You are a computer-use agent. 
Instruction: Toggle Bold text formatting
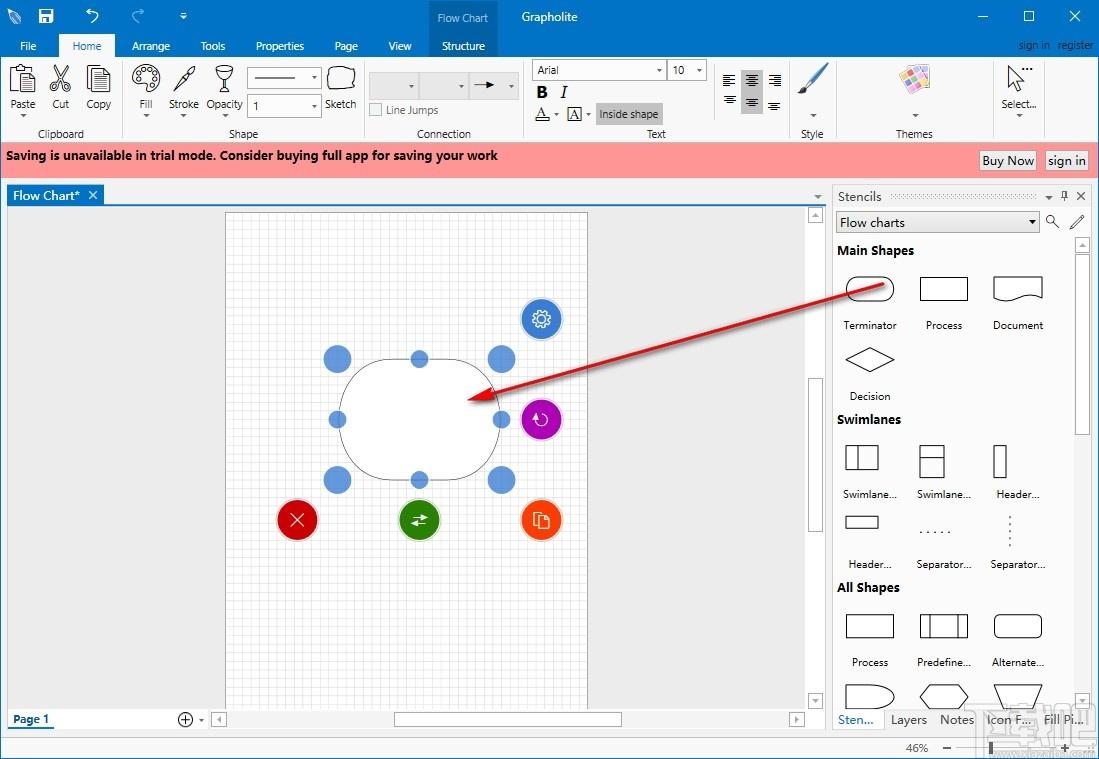tap(542, 92)
